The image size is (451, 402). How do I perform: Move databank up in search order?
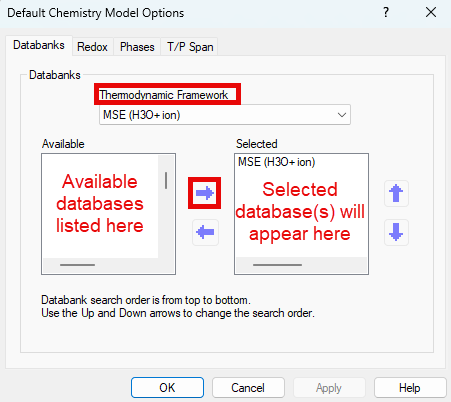(396, 193)
